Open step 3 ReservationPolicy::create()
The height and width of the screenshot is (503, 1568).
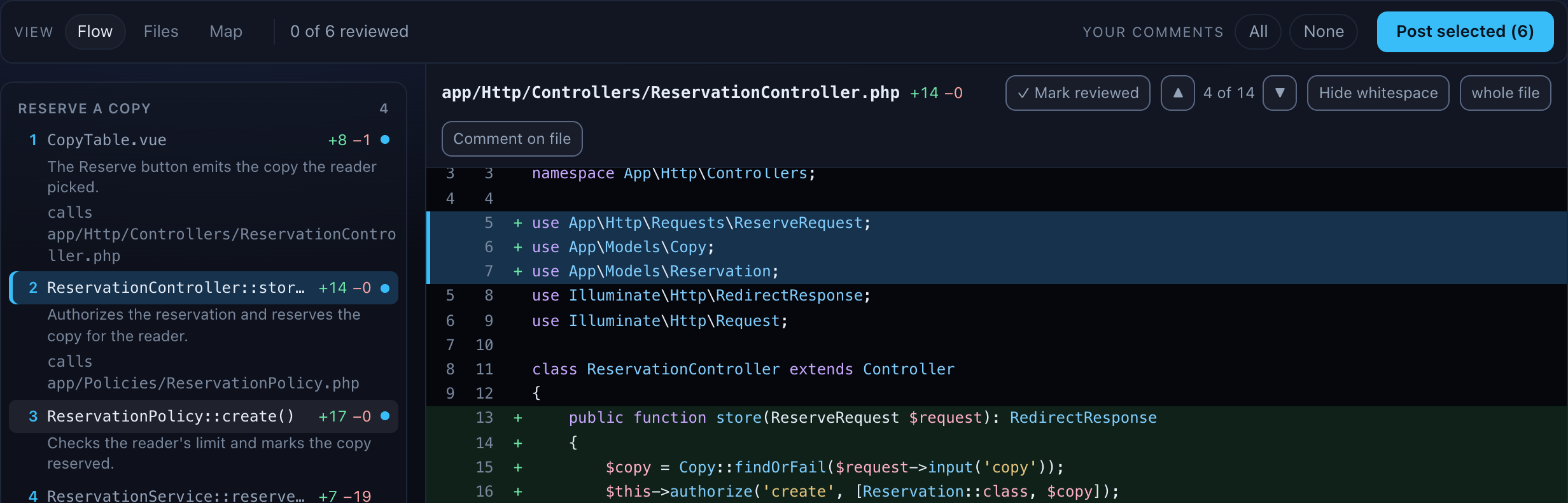[204, 416]
